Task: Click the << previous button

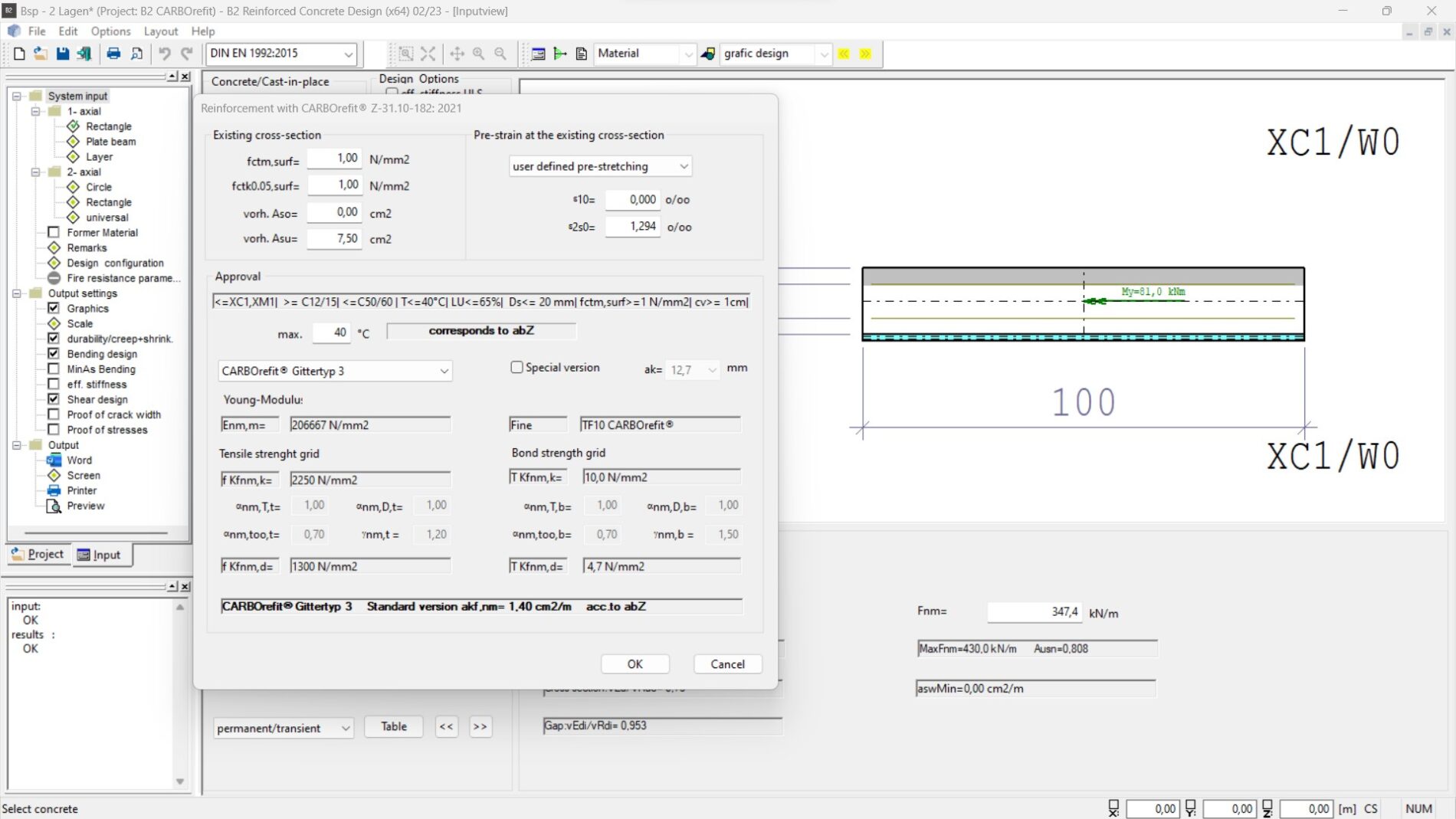Action: [x=446, y=726]
